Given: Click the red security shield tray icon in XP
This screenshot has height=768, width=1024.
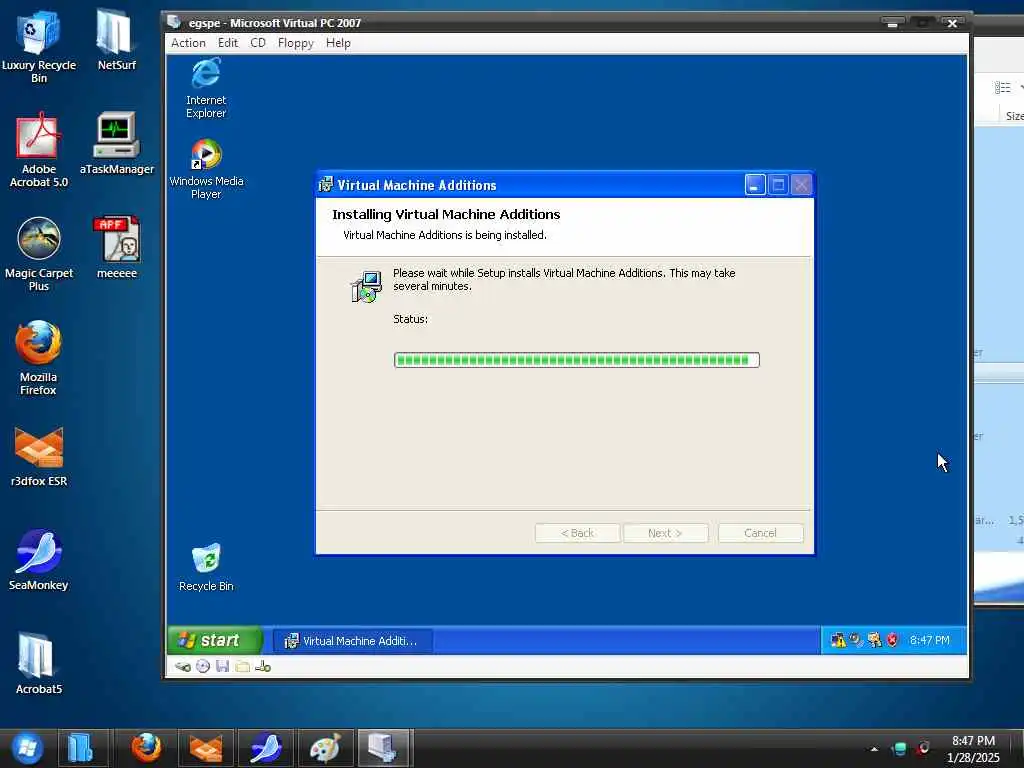Looking at the screenshot, I should tap(892, 640).
